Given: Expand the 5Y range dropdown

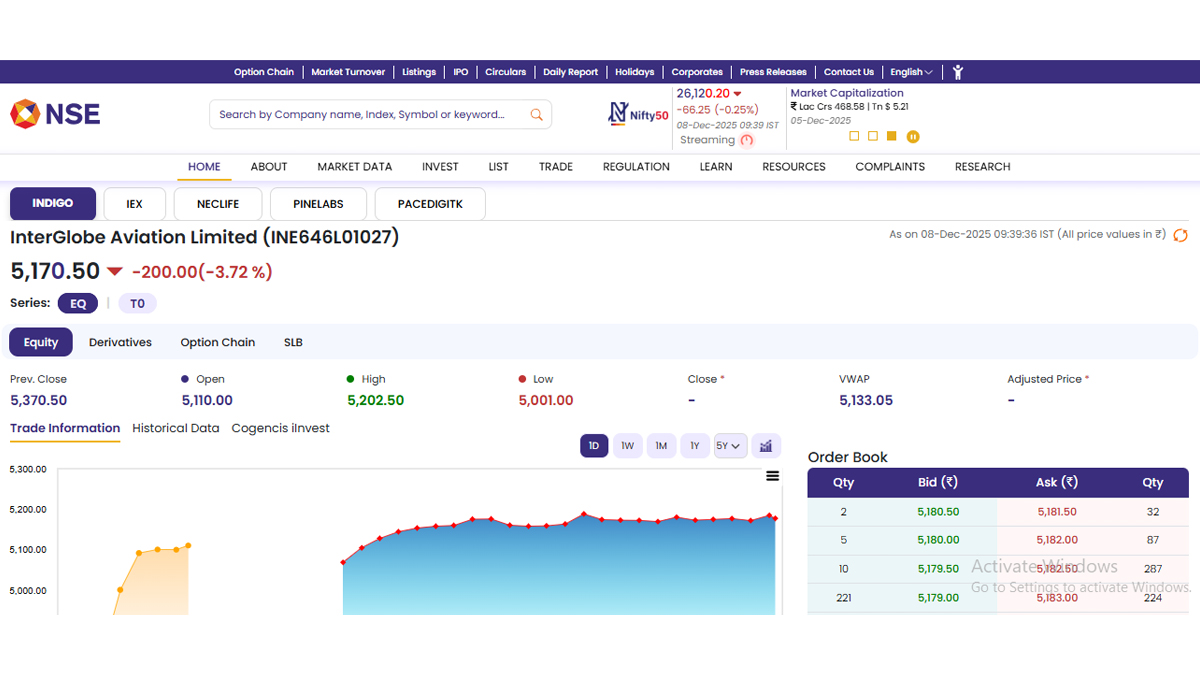Looking at the screenshot, I should click(x=730, y=446).
